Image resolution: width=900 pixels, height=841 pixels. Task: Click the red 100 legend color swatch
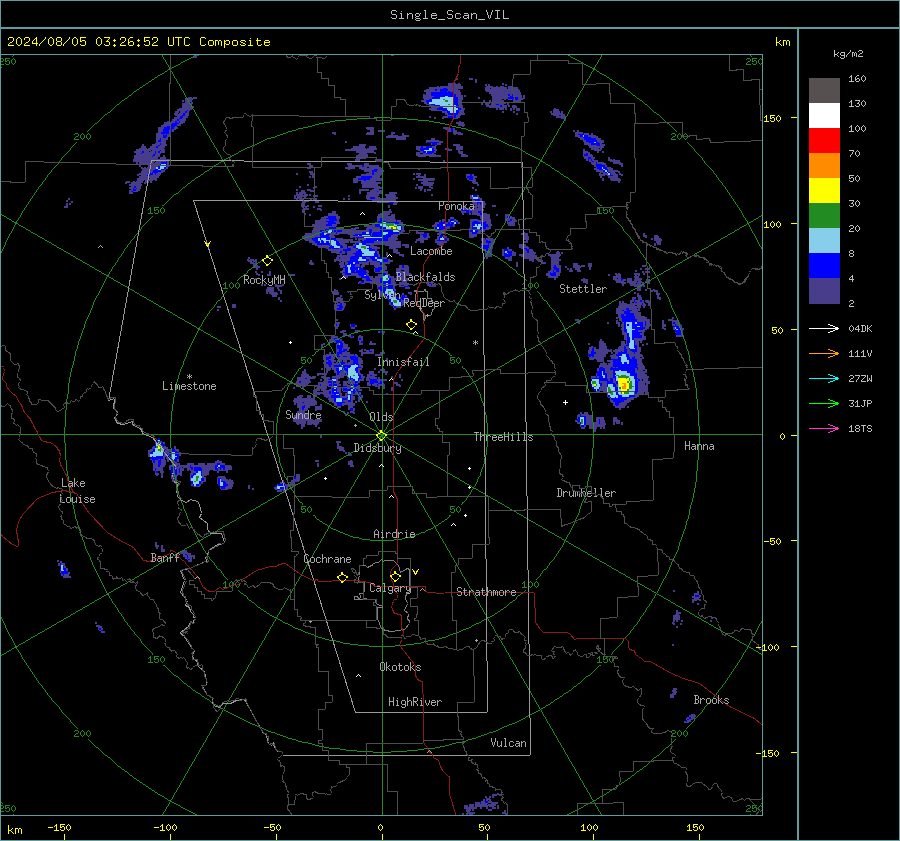point(824,141)
